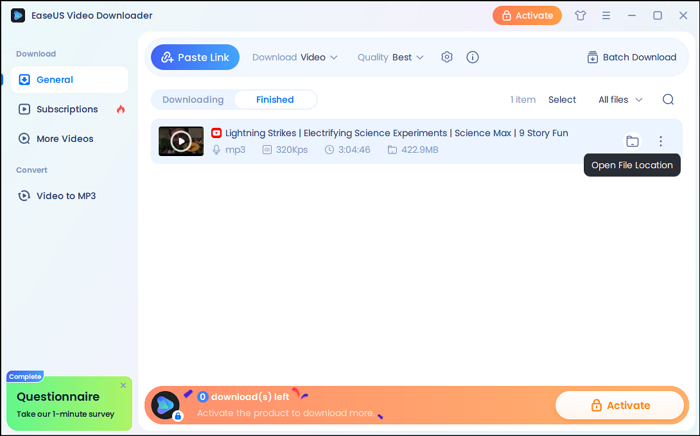The height and width of the screenshot is (436, 700).
Task: Click the More Videos sidebar icon
Action: pyautogui.click(x=24, y=139)
